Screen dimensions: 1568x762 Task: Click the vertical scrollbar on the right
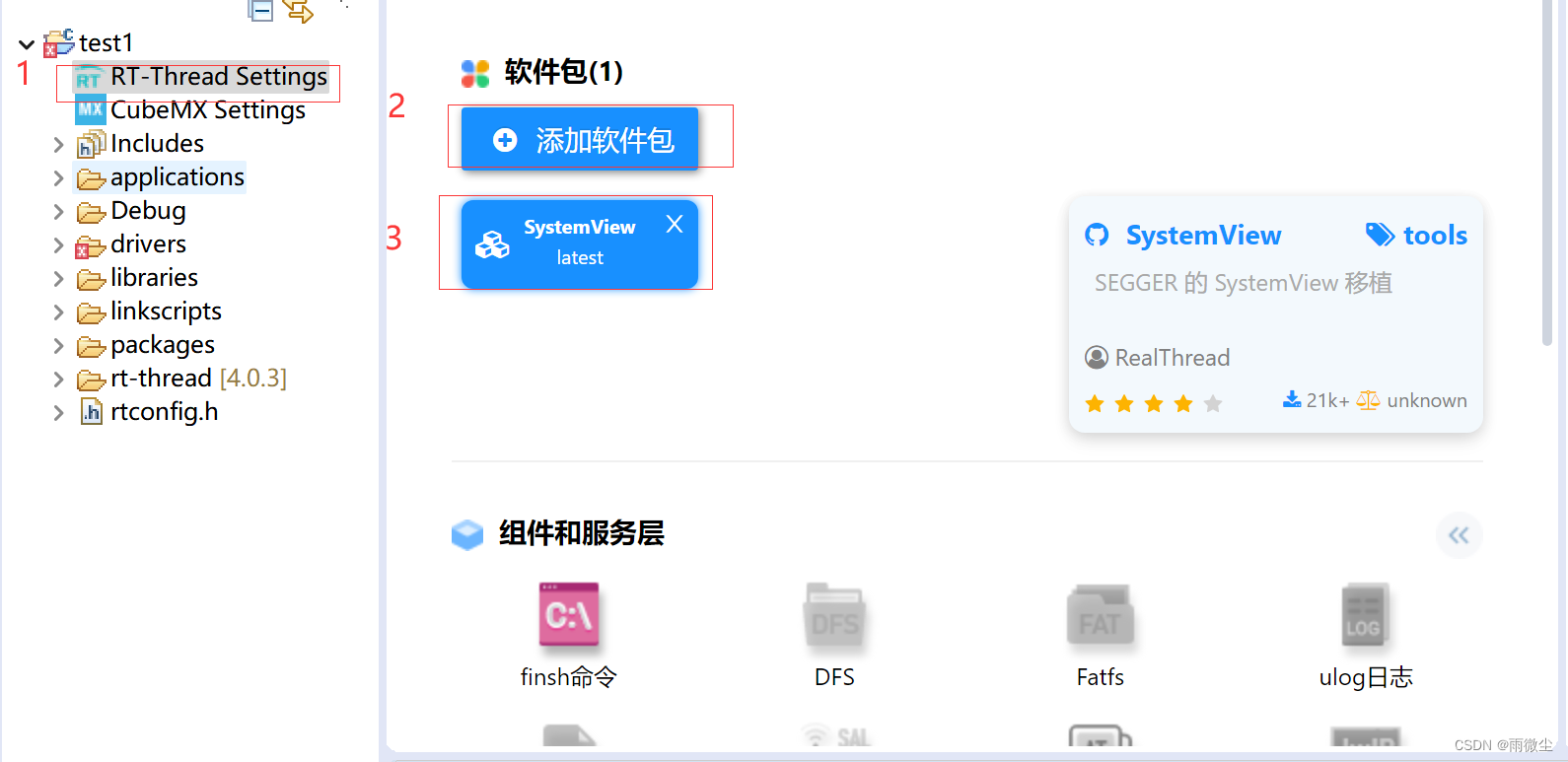1547,173
